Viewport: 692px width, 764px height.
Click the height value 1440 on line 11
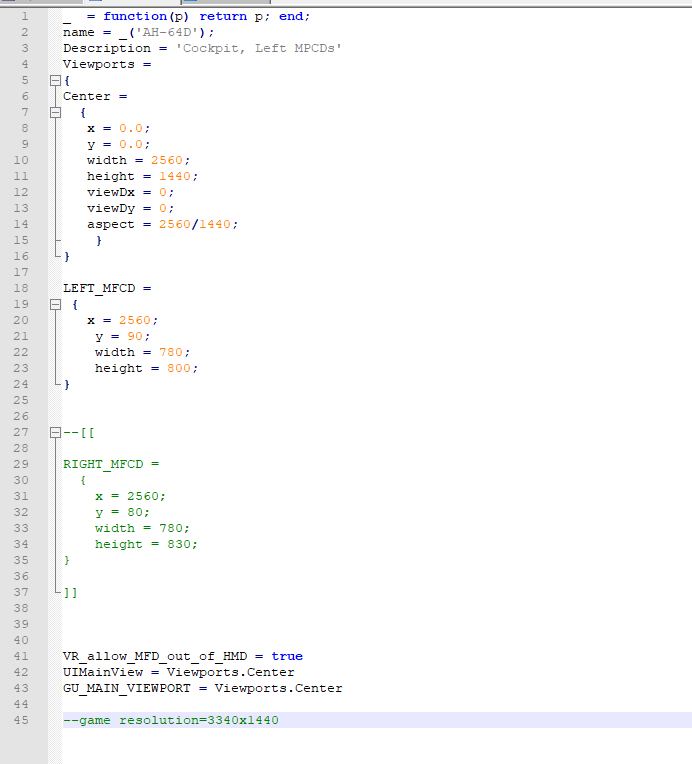(x=175, y=176)
